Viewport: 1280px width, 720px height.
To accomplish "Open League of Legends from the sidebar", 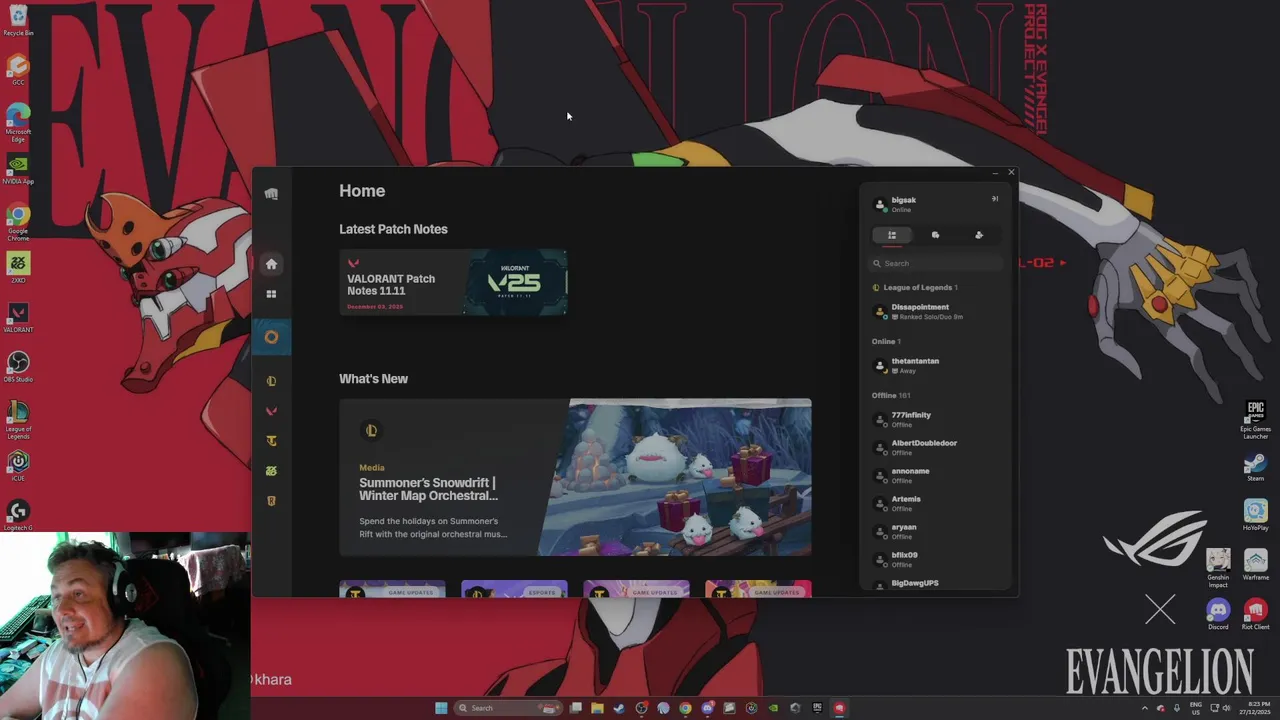I will (x=271, y=381).
